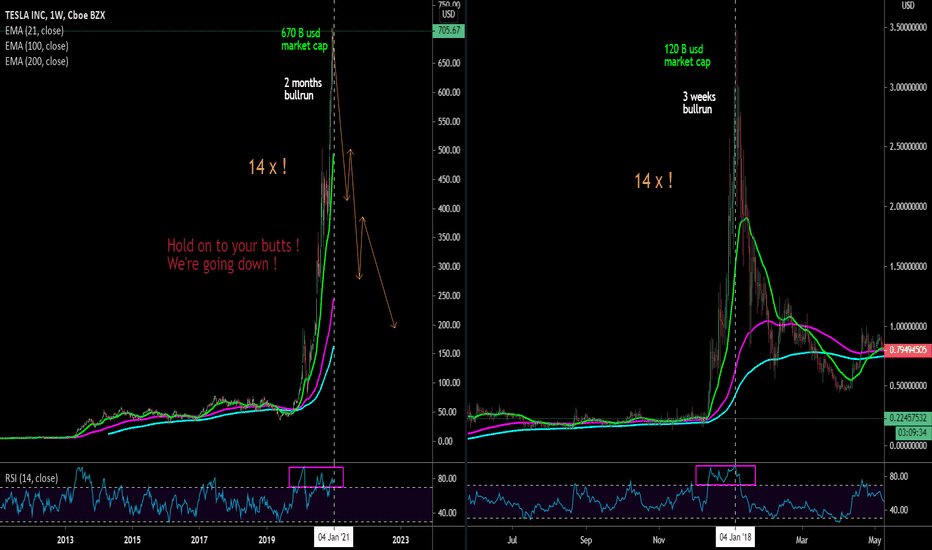Click the 300.00 price axis value
This screenshot has width=932, height=550.
pyautogui.click(x=449, y=266)
